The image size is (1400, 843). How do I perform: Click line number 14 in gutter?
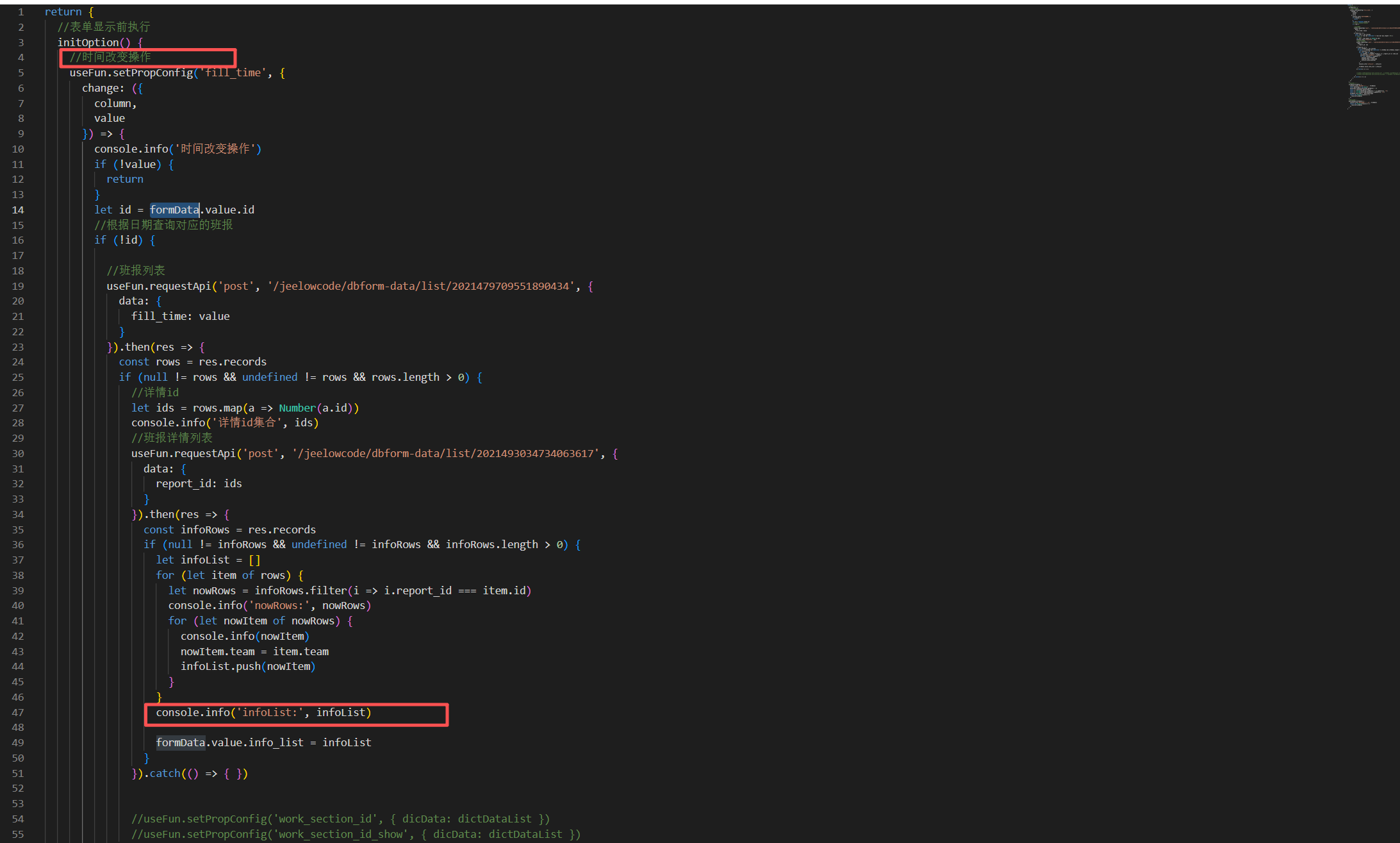(18, 210)
